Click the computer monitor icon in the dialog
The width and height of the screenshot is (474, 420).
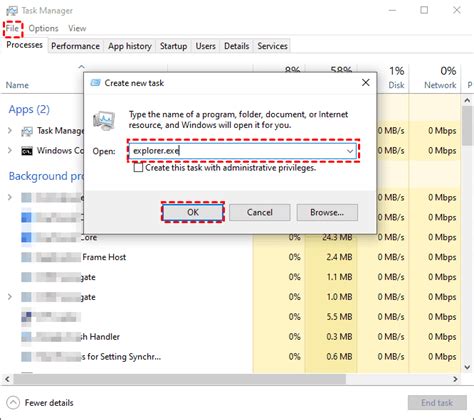pos(104,120)
